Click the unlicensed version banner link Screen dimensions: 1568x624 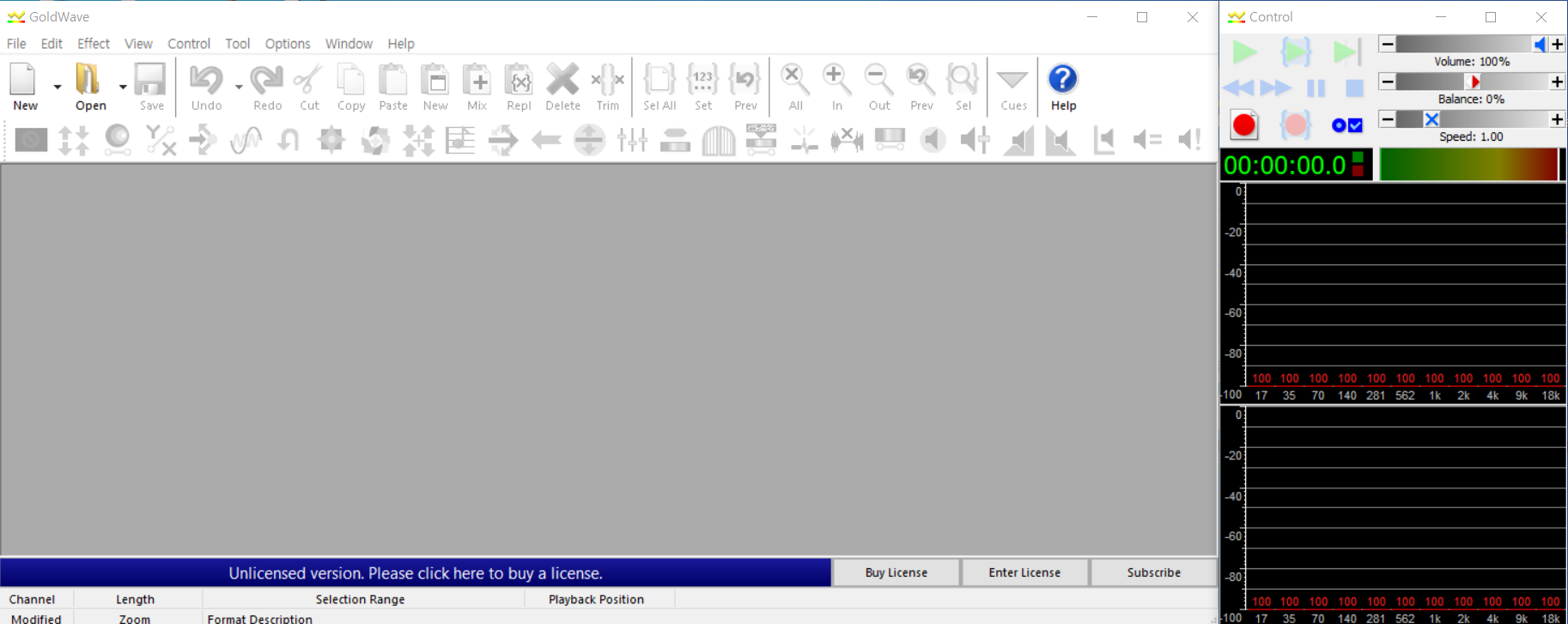416,573
